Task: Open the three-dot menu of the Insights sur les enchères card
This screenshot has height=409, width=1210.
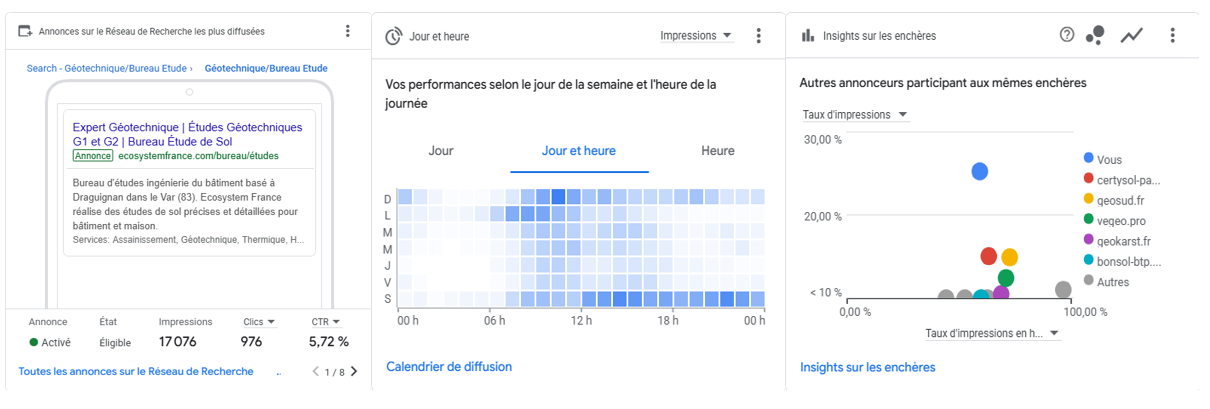Action: [x=1172, y=35]
